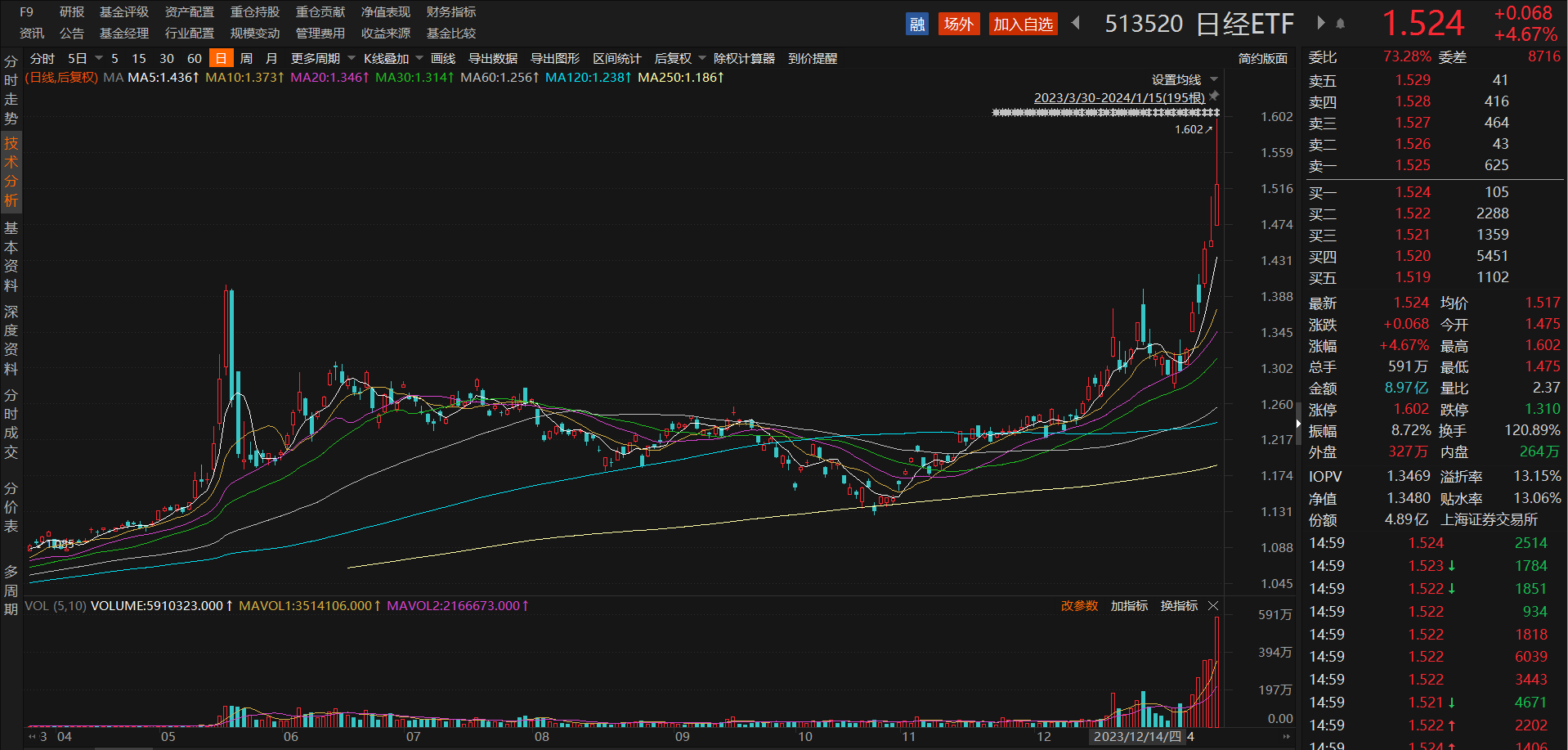Select the 15-minute K-line period
This screenshot has height=750, width=1568.
click(139, 59)
